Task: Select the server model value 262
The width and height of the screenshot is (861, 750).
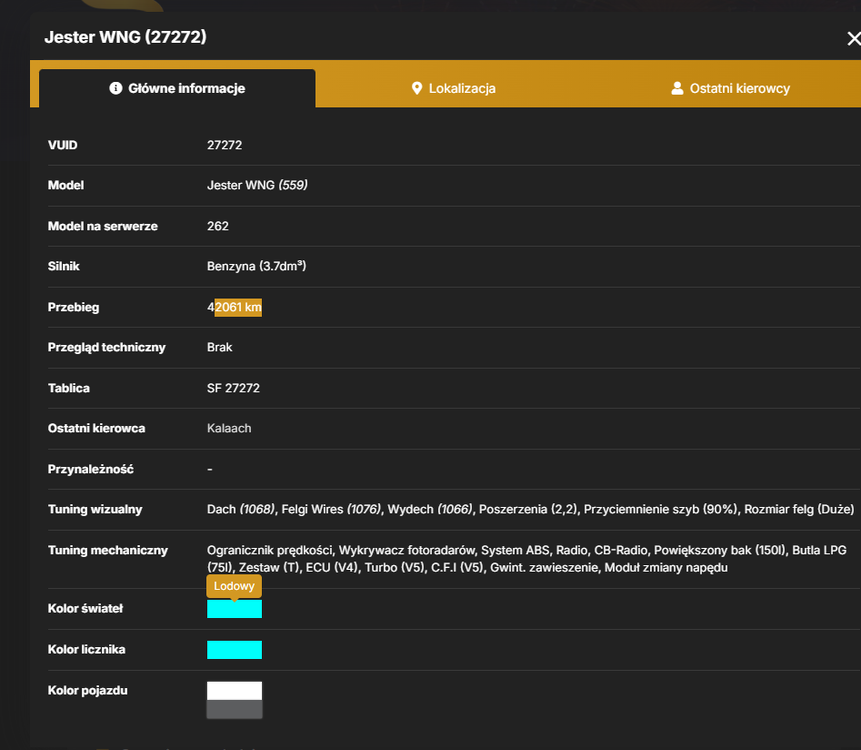Action: click(217, 226)
